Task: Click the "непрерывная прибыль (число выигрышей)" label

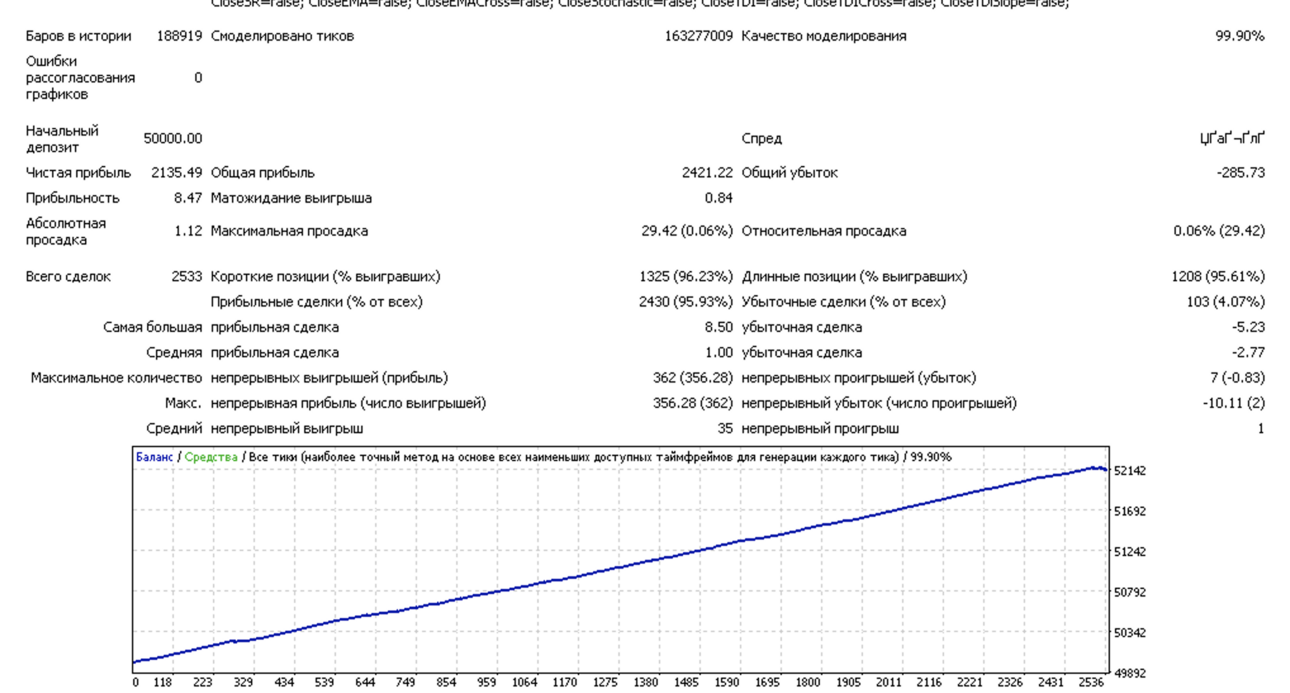Action: (x=348, y=403)
